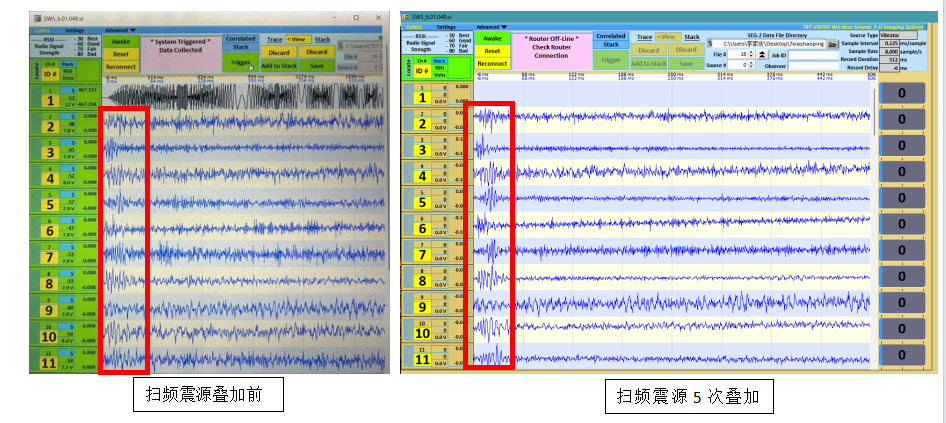Expand the Advanced dropdown in left window
The image size is (946, 423).
pos(119,30)
